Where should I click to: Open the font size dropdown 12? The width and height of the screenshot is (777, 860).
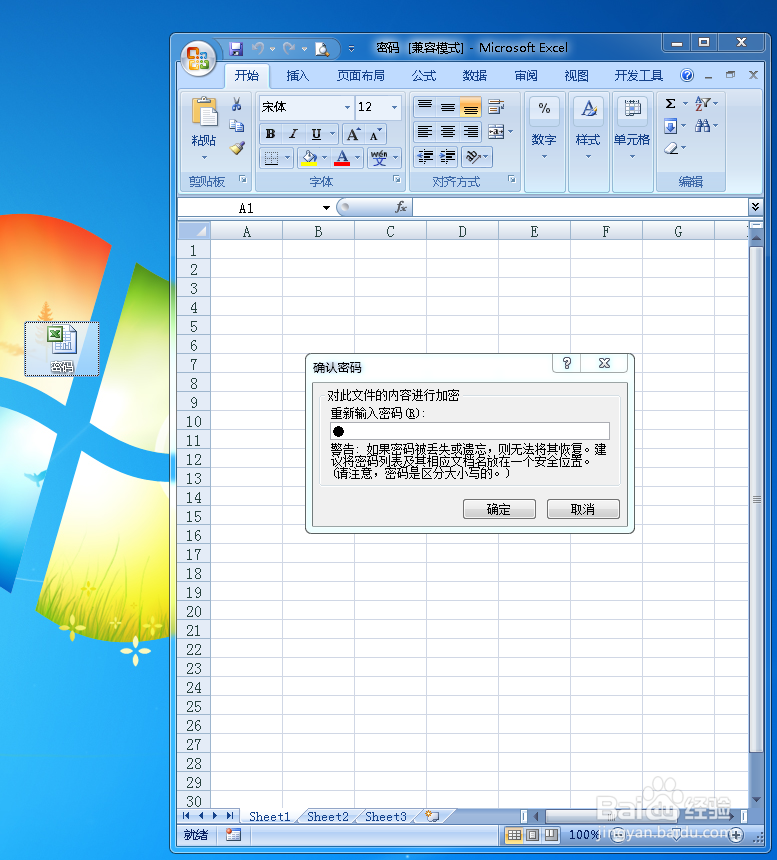(x=394, y=107)
